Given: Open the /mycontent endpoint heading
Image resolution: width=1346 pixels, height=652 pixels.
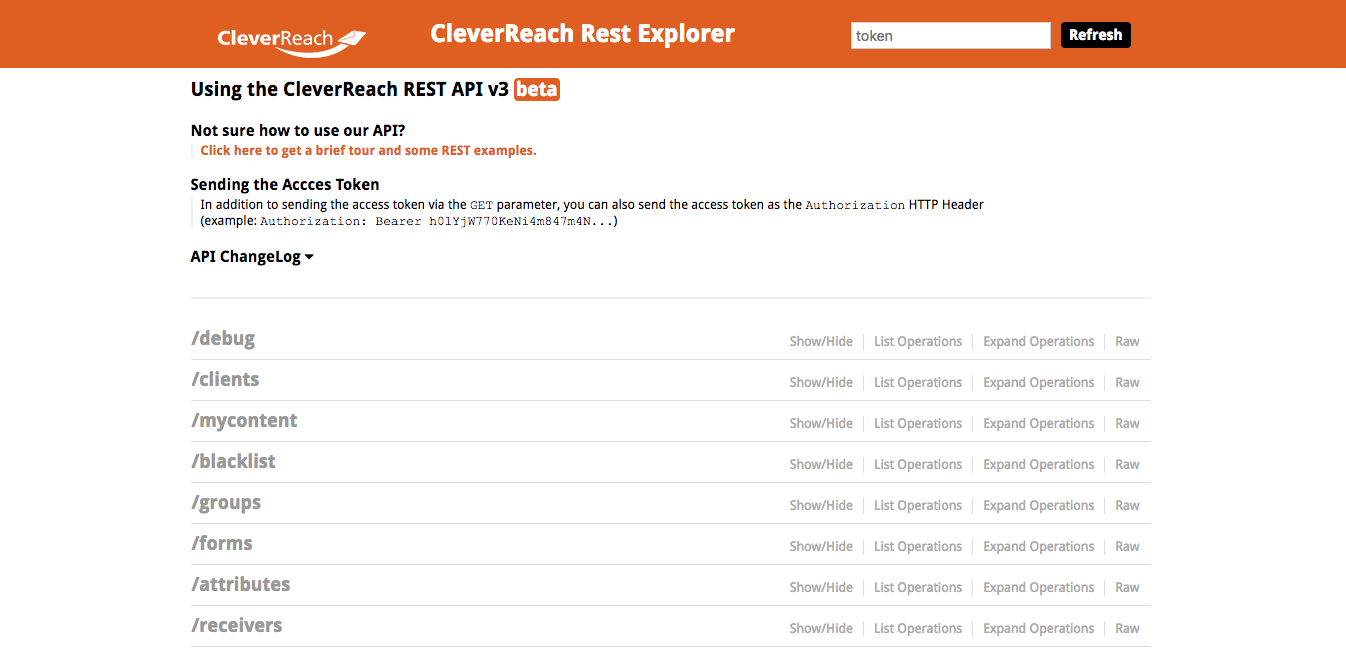Looking at the screenshot, I should click(244, 420).
